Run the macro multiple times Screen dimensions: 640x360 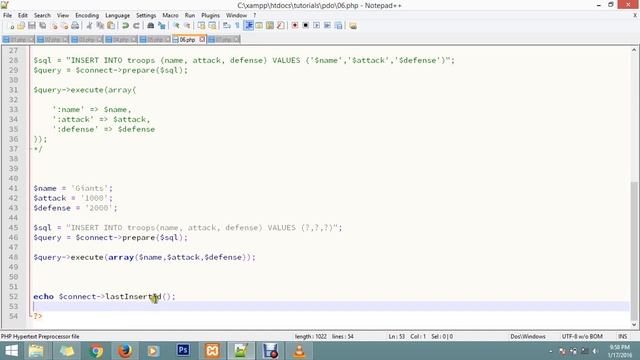click(x=327, y=26)
